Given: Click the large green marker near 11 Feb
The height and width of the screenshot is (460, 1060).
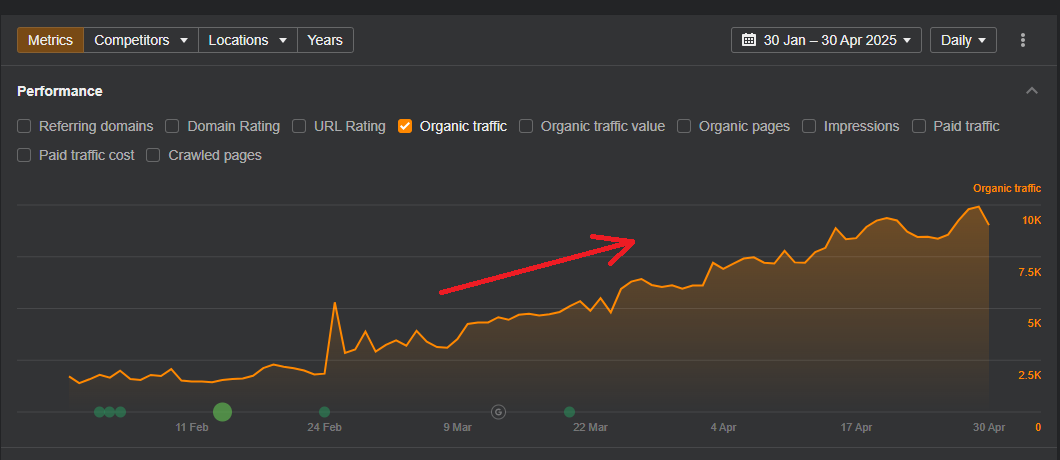Looking at the screenshot, I should 222,411.
